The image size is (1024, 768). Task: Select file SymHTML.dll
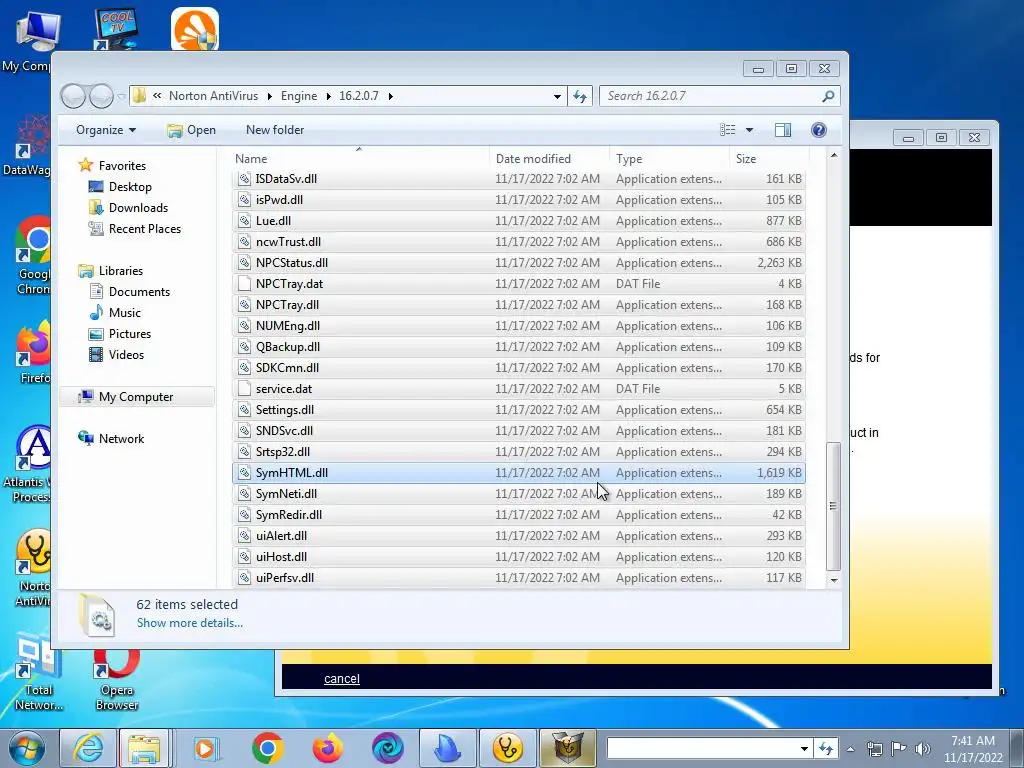coord(519,473)
